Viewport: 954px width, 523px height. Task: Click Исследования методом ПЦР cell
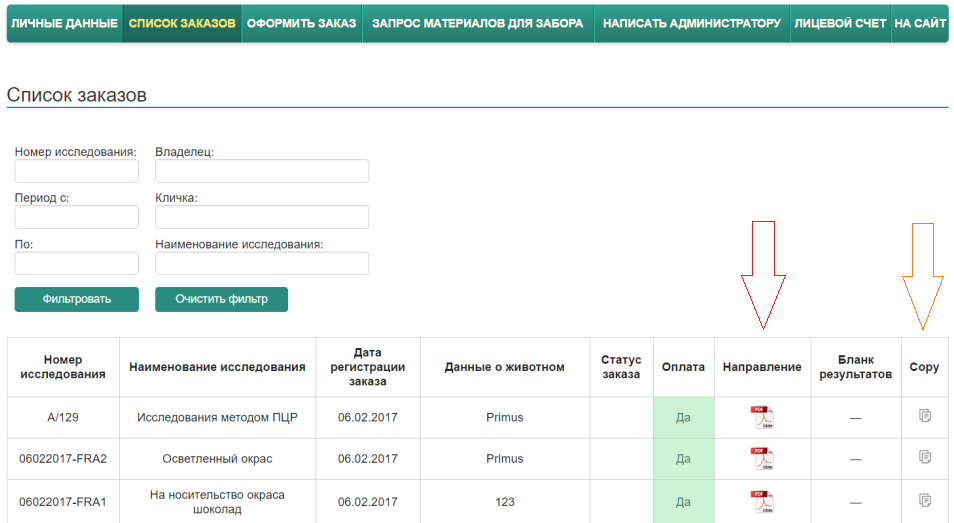217,417
